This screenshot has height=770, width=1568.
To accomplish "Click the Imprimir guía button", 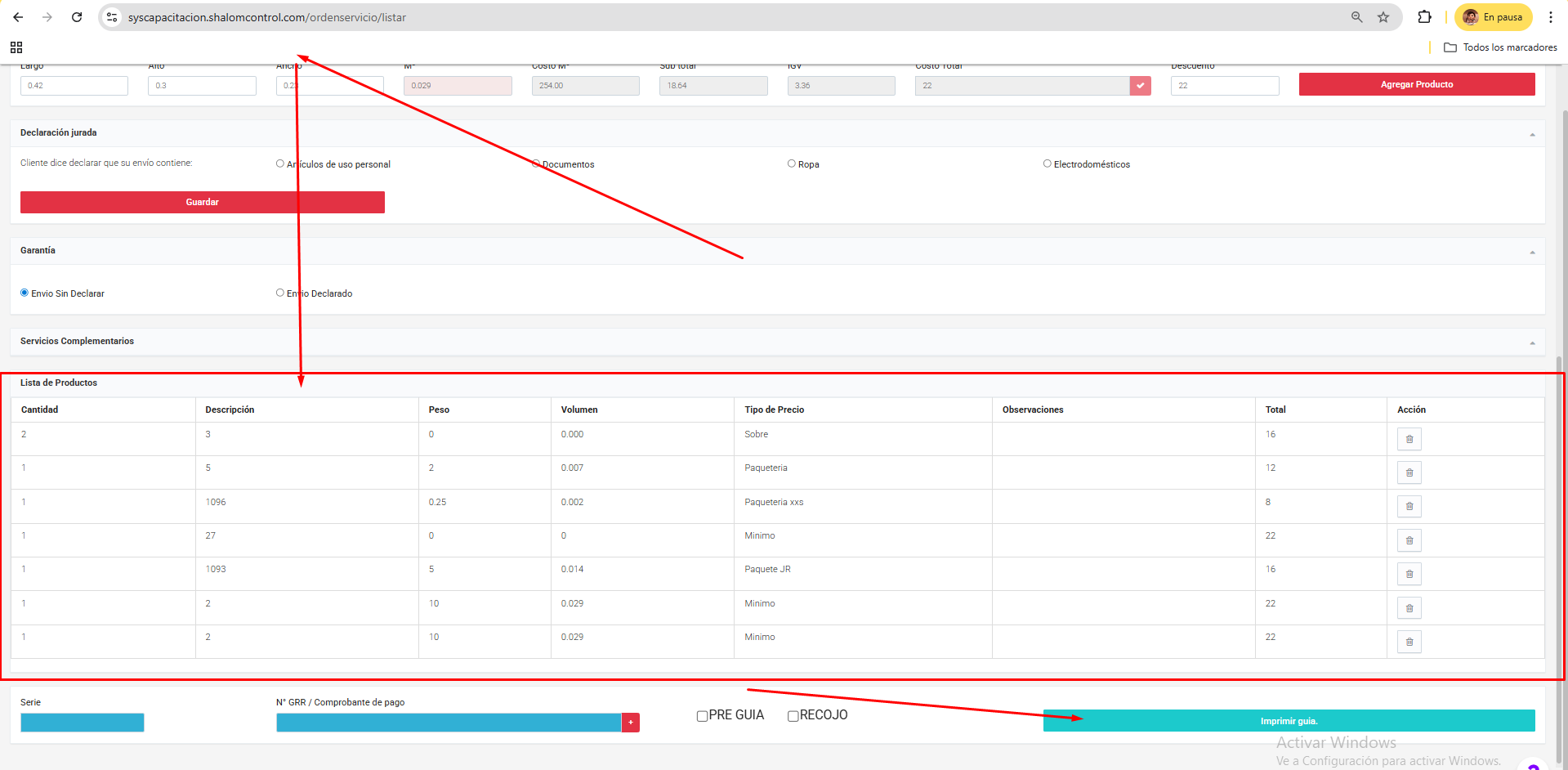I will (x=1289, y=721).
